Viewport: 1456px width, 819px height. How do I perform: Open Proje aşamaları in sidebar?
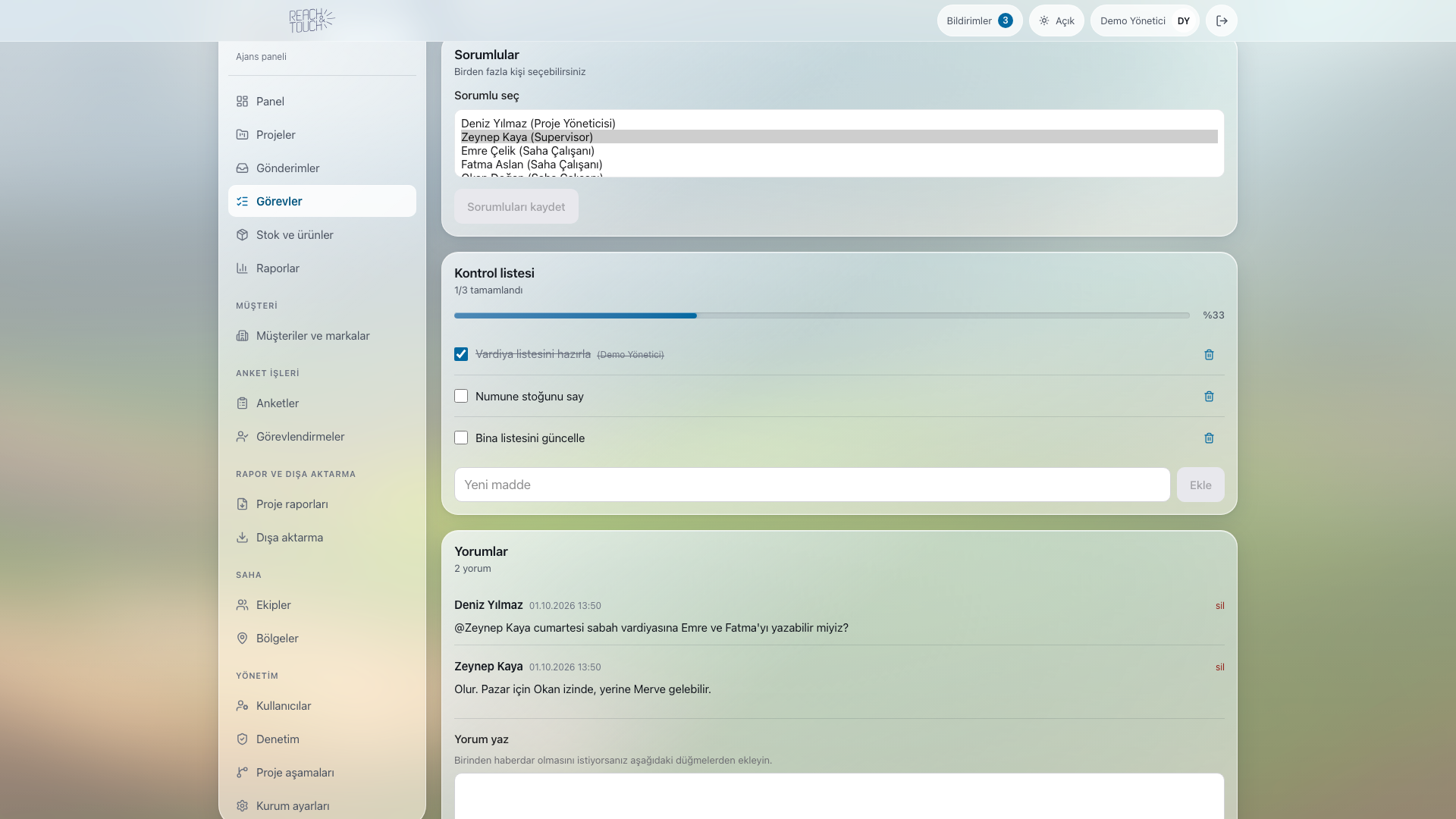(322, 772)
